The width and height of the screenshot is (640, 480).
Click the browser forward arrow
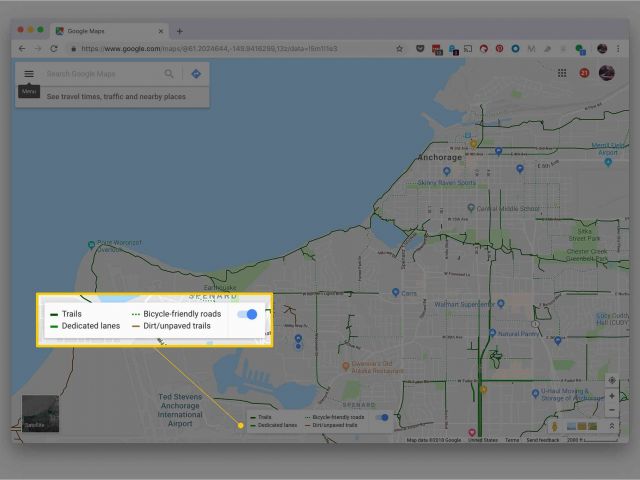pyautogui.click(x=38, y=49)
